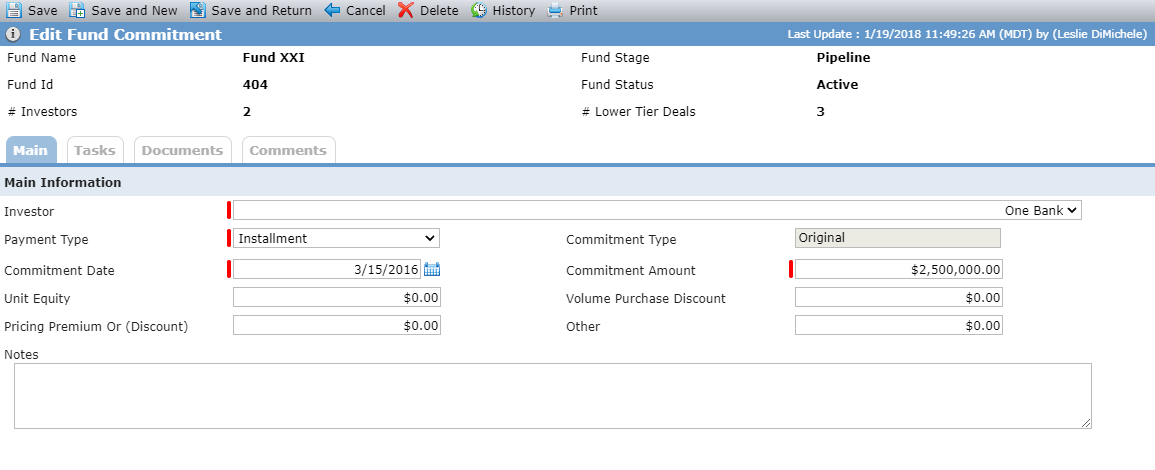
Task: Click the Investor field label
Action: pos(29,211)
